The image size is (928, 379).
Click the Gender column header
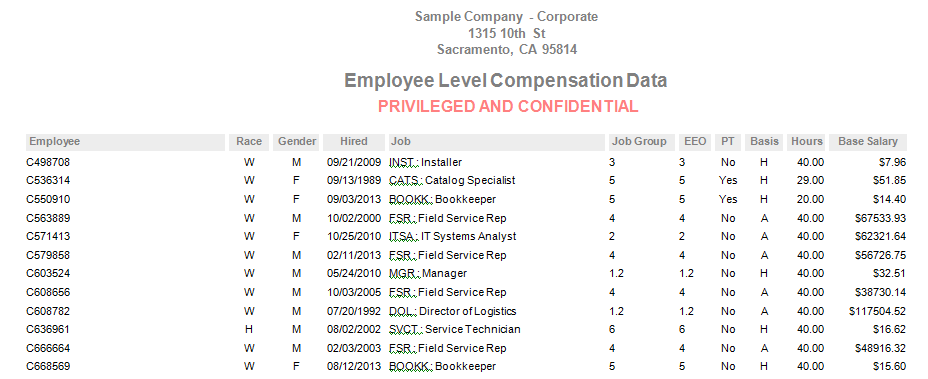click(x=297, y=142)
